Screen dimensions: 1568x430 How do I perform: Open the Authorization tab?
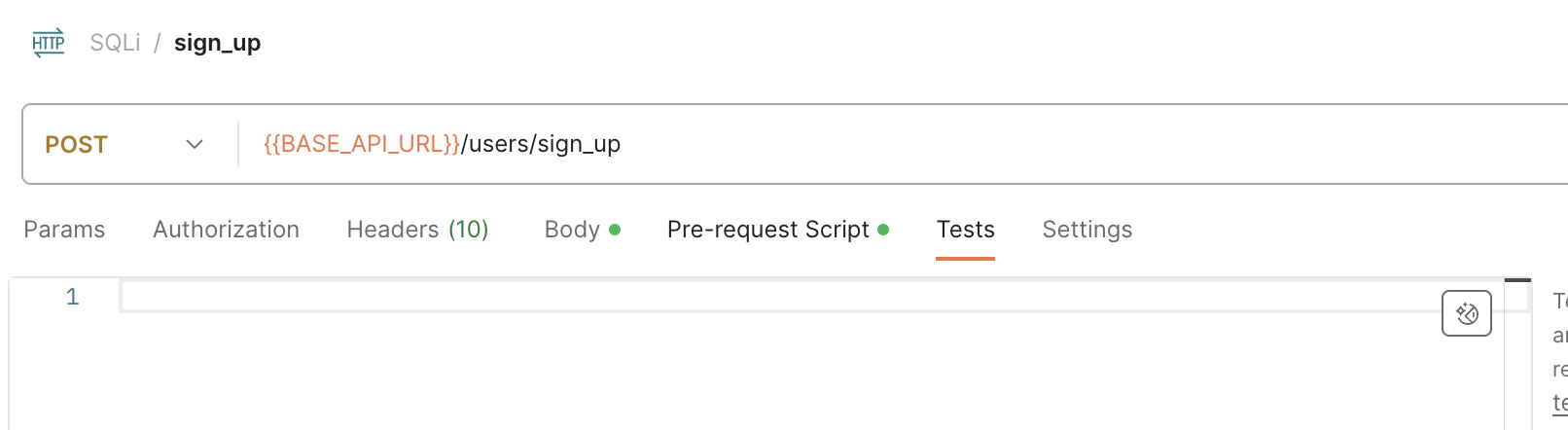pos(226,230)
